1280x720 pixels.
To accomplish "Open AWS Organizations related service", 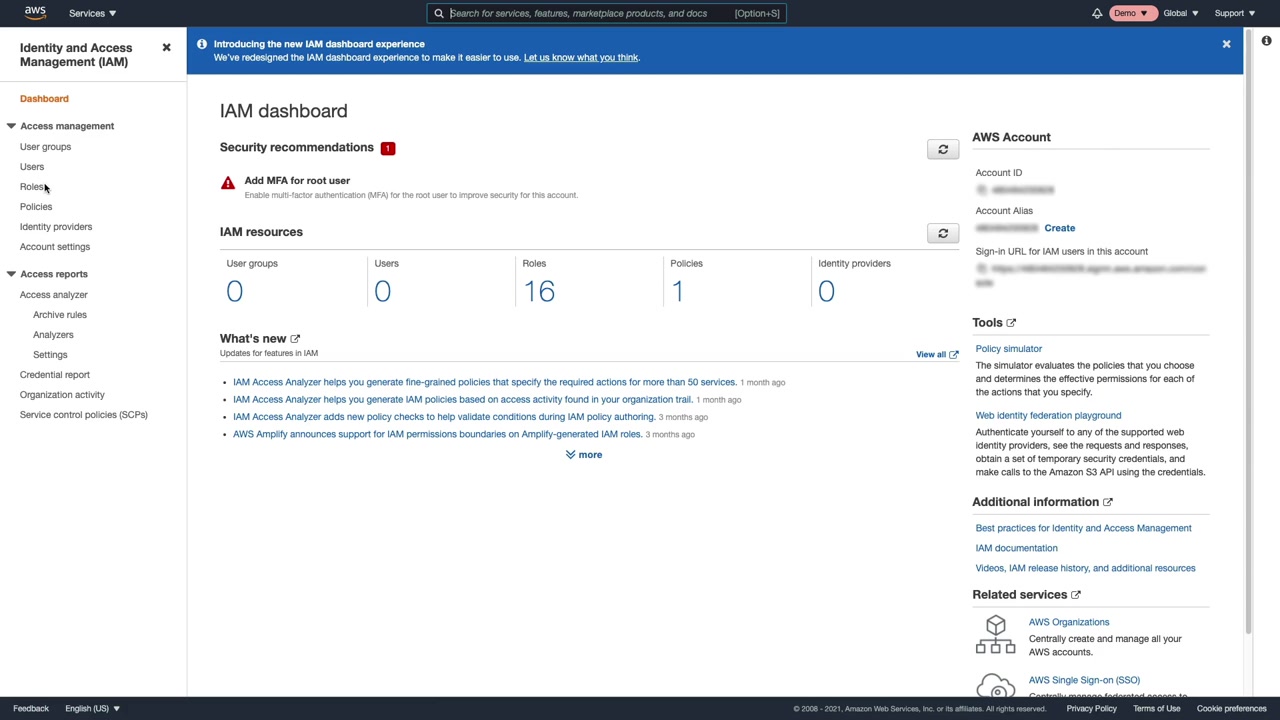I will [x=1069, y=622].
